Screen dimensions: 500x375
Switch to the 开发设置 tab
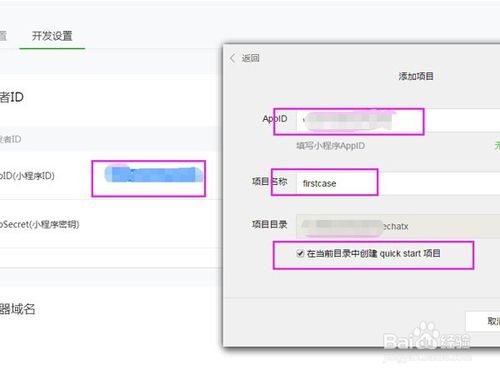[x=52, y=36]
